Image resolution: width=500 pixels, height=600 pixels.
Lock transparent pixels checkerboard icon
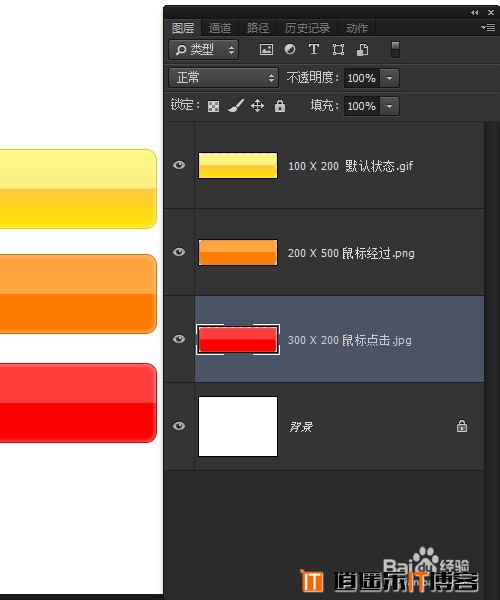pyautogui.click(x=213, y=106)
